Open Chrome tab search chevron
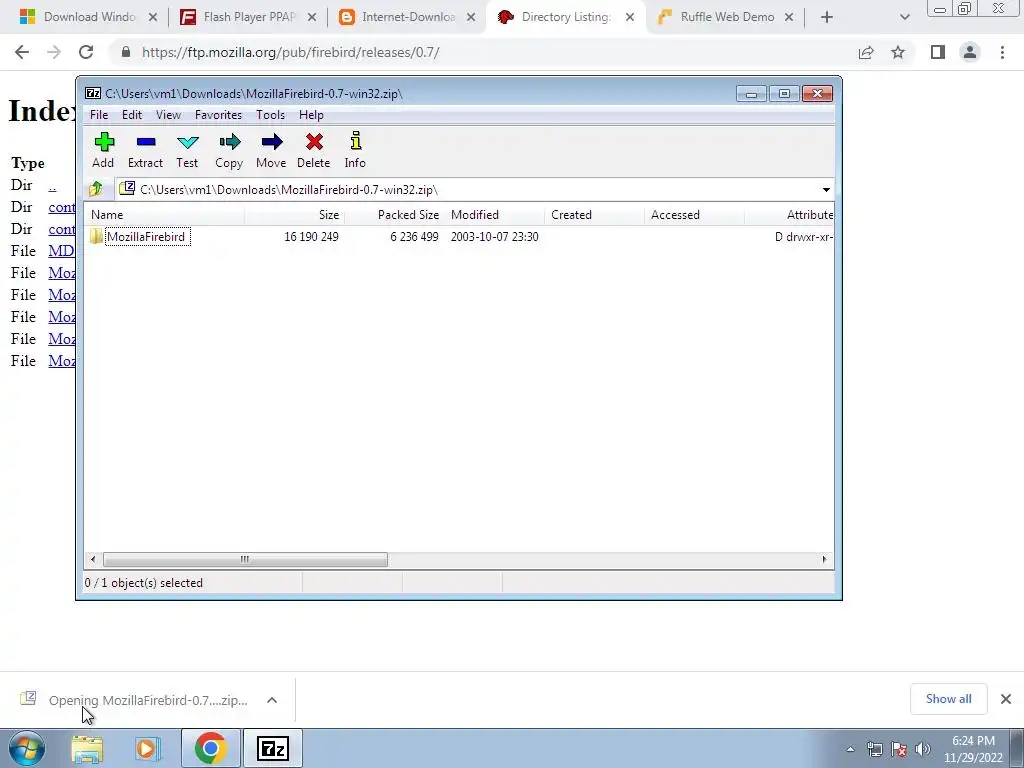Screen dimensions: 1024x768 (x=904, y=17)
